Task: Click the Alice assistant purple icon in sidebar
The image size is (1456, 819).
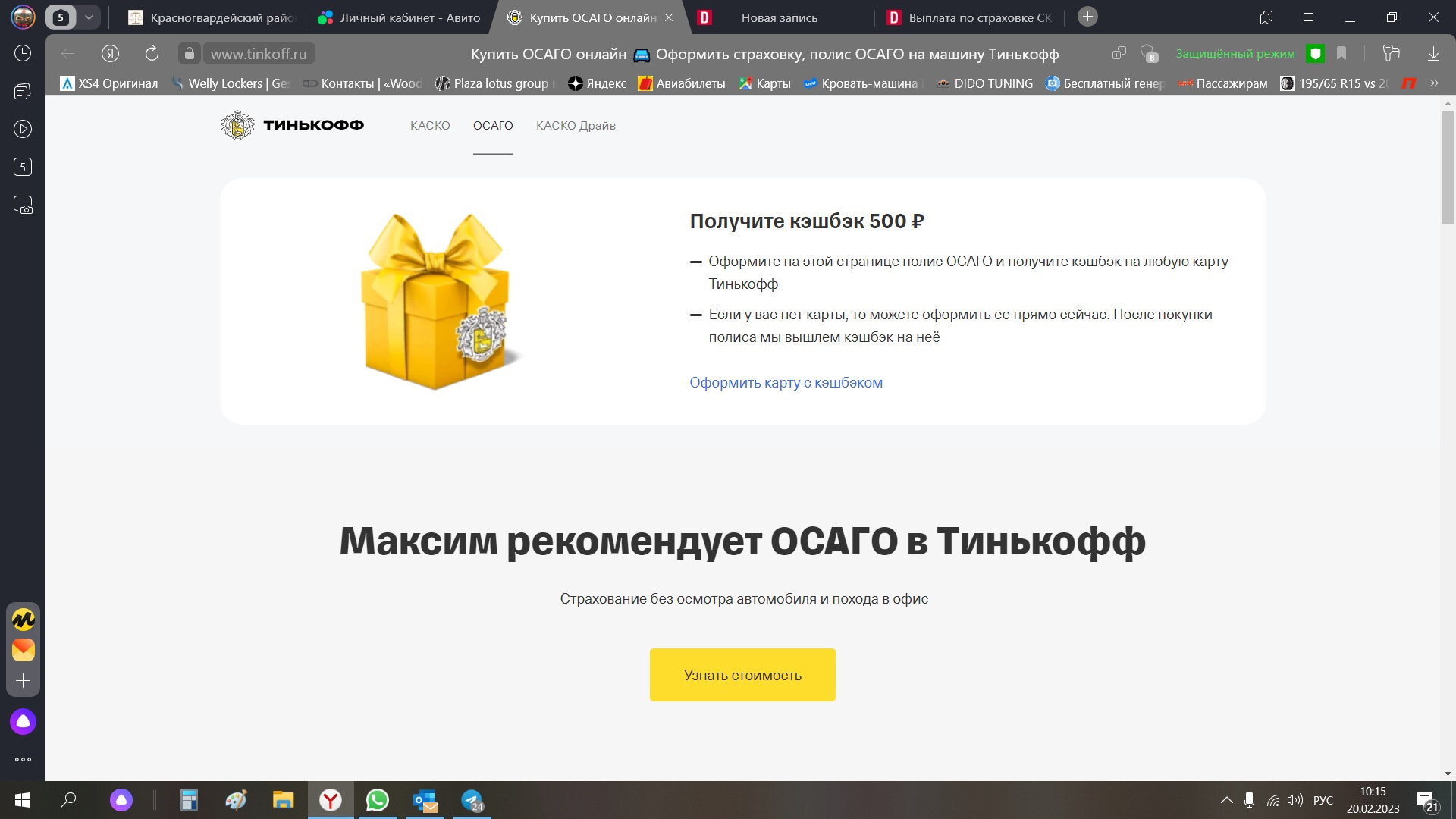Action: coord(23,721)
